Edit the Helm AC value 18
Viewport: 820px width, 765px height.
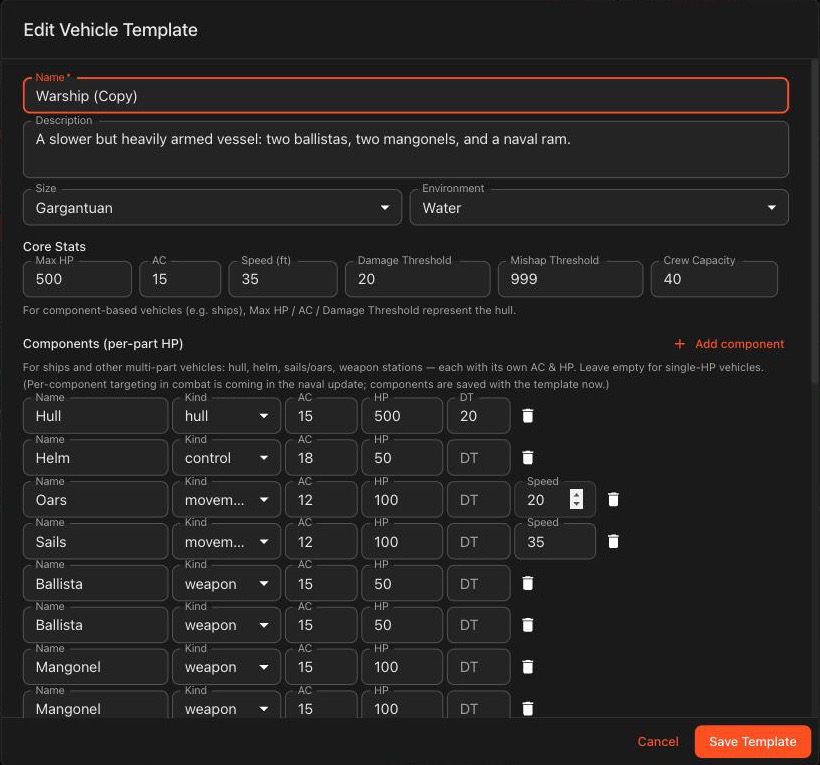pyautogui.click(x=321, y=458)
